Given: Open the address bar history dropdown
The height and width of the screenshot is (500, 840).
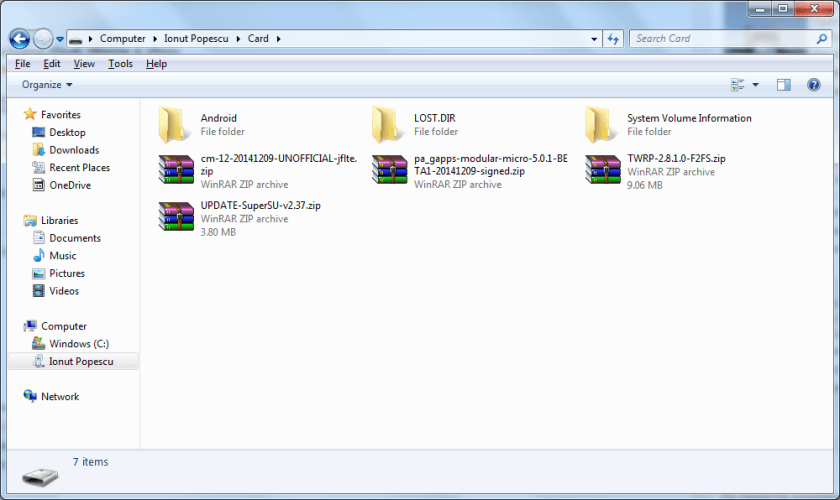Looking at the screenshot, I should tap(594, 39).
